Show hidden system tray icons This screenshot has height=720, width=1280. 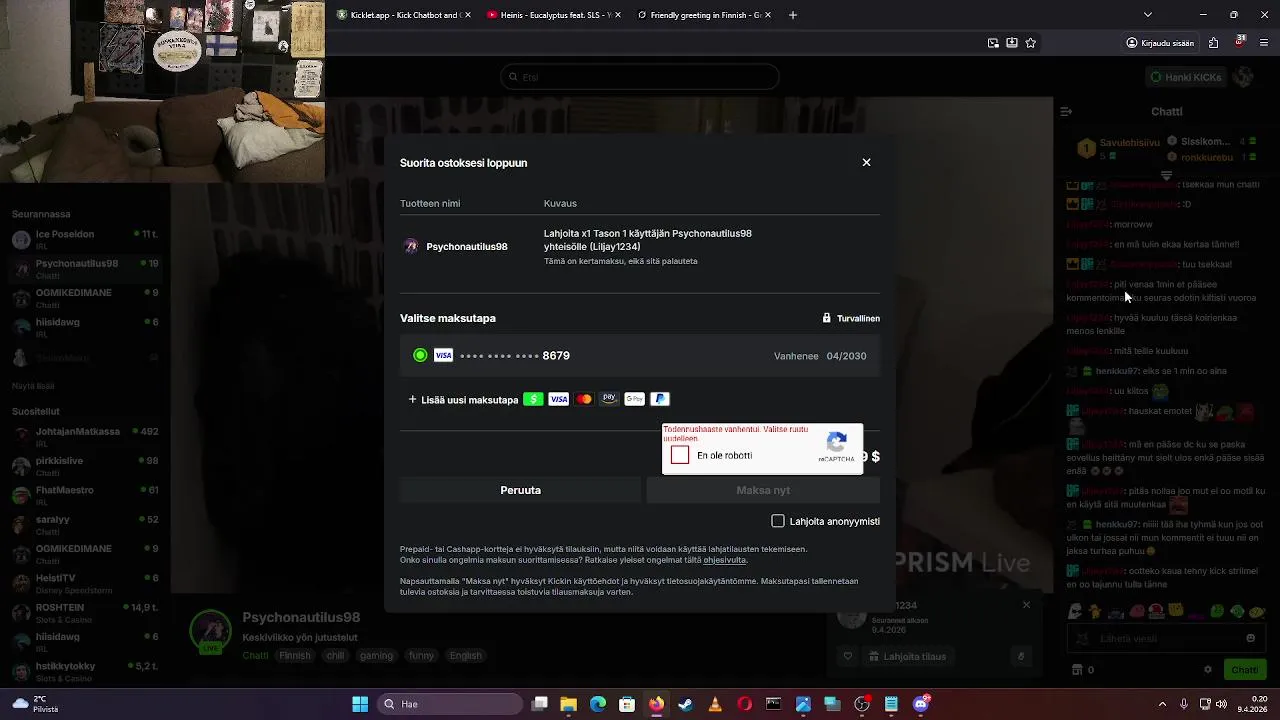(1162, 704)
